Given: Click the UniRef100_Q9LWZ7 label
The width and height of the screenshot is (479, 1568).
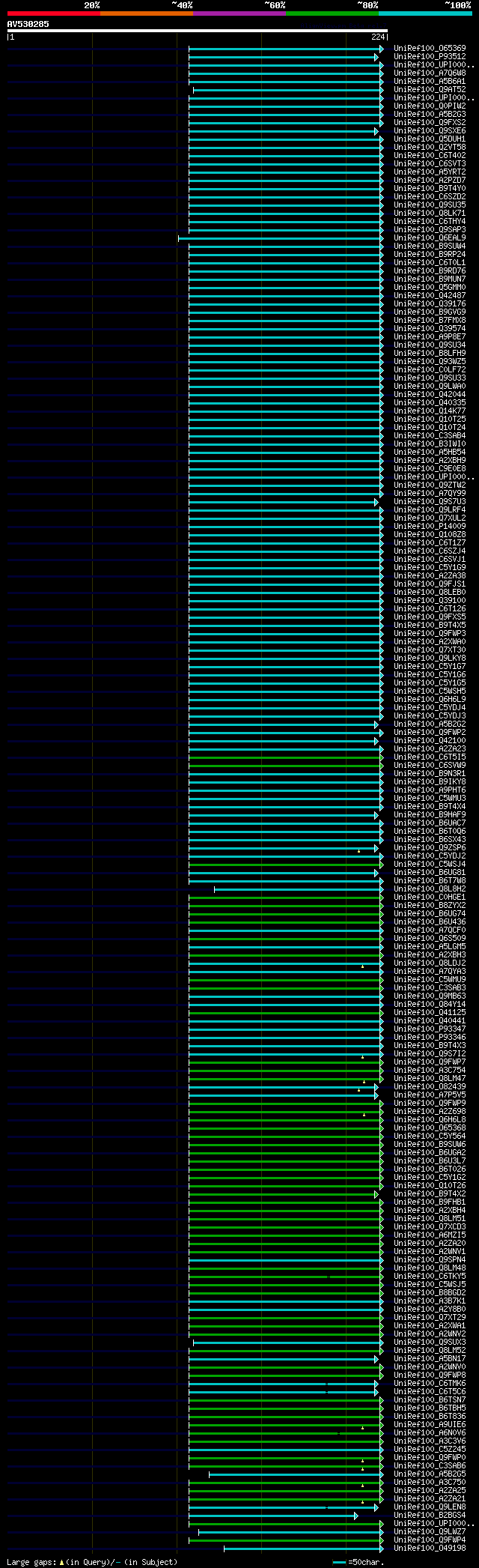Looking at the screenshot, I should (x=430, y=1532).
